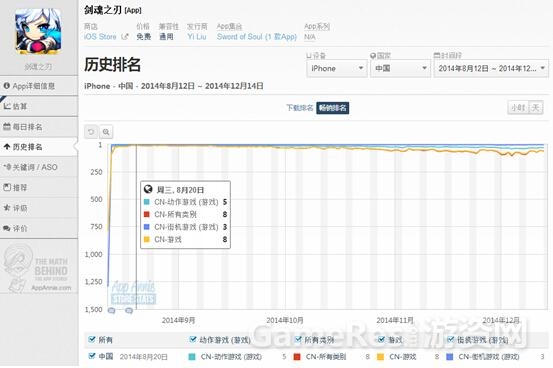Open the iOS Store external link icon
The image size is (553, 368).
click(124, 36)
